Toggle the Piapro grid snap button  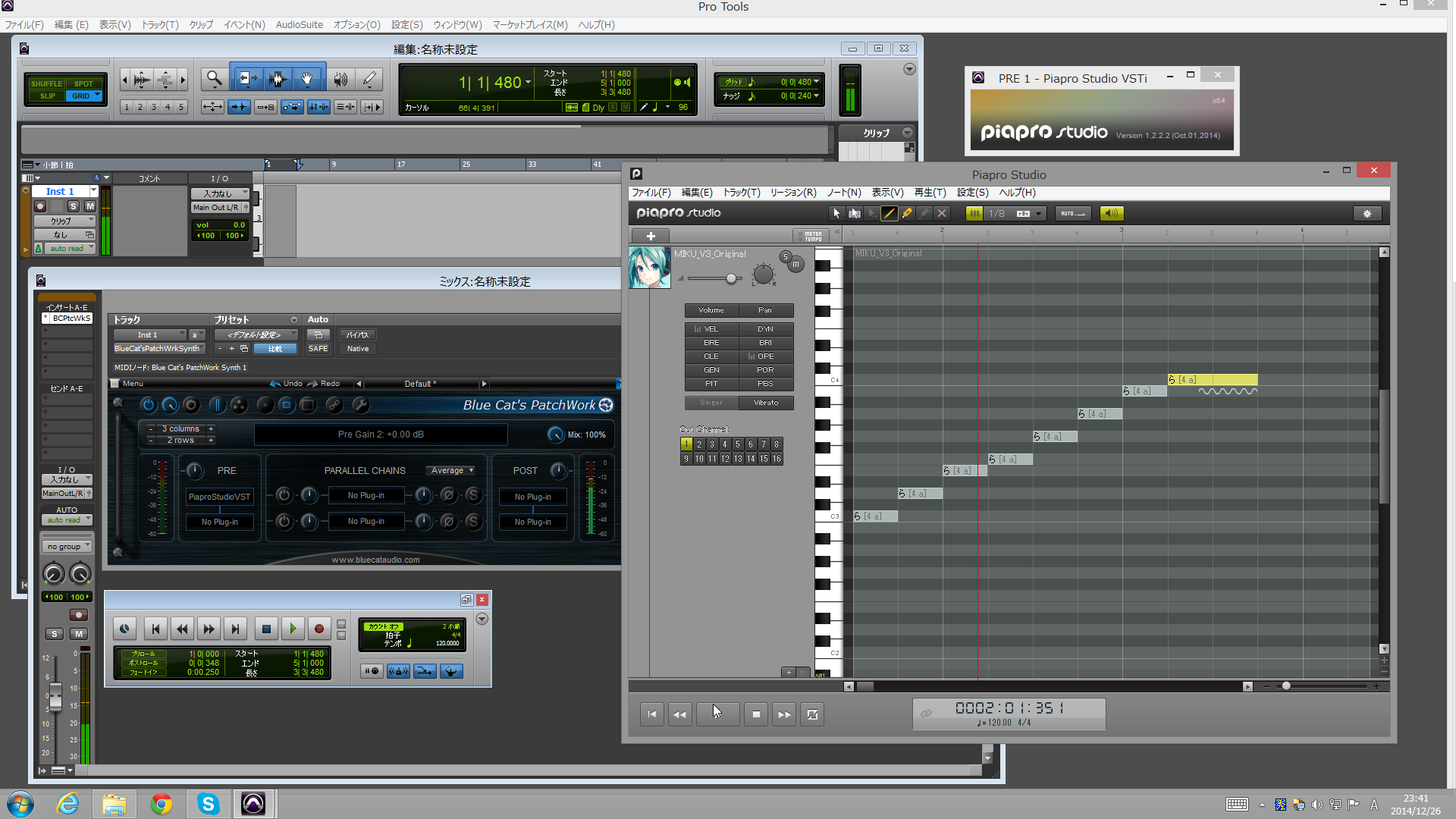coord(974,214)
